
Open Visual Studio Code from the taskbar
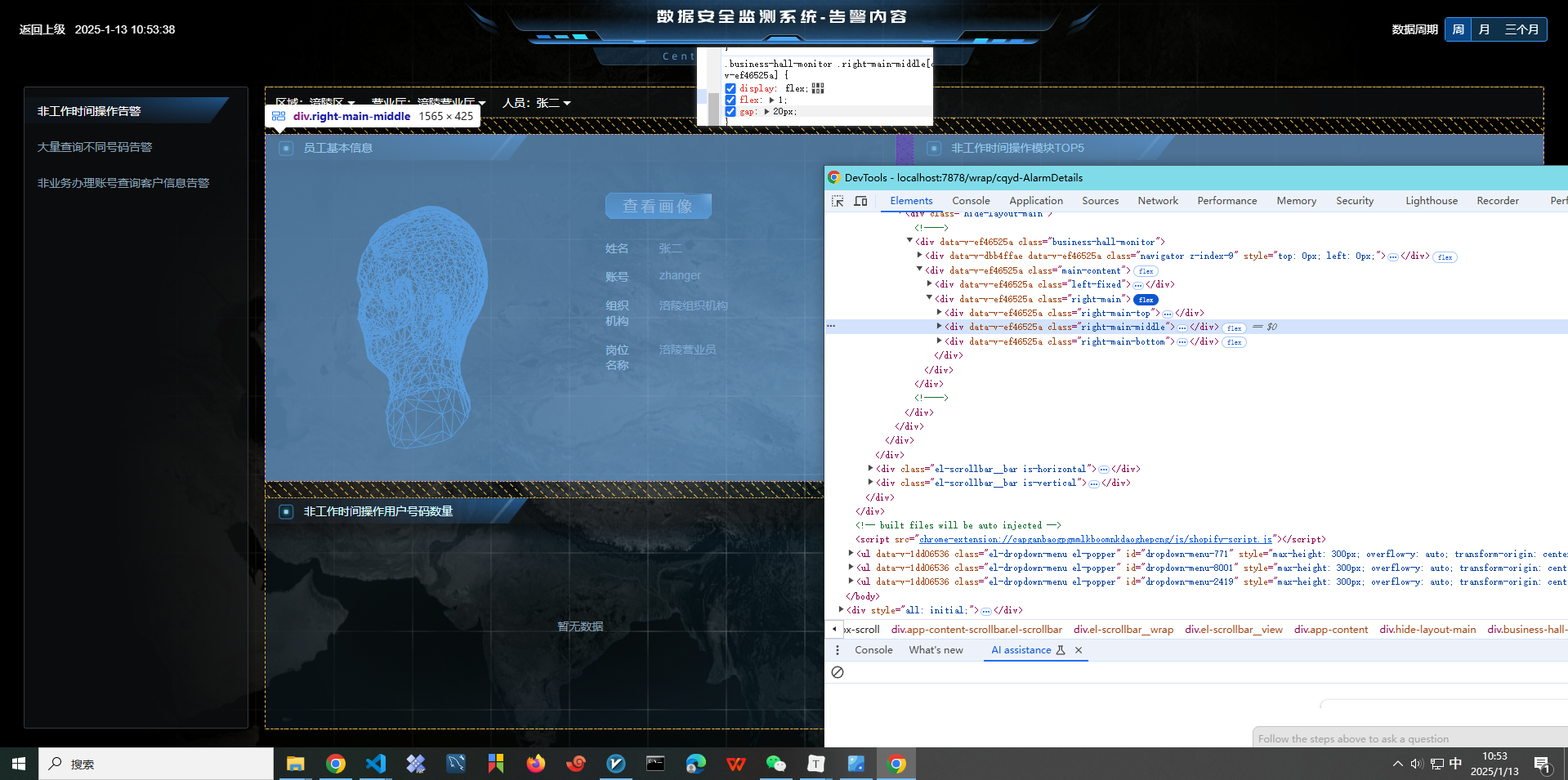pos(376,764)
